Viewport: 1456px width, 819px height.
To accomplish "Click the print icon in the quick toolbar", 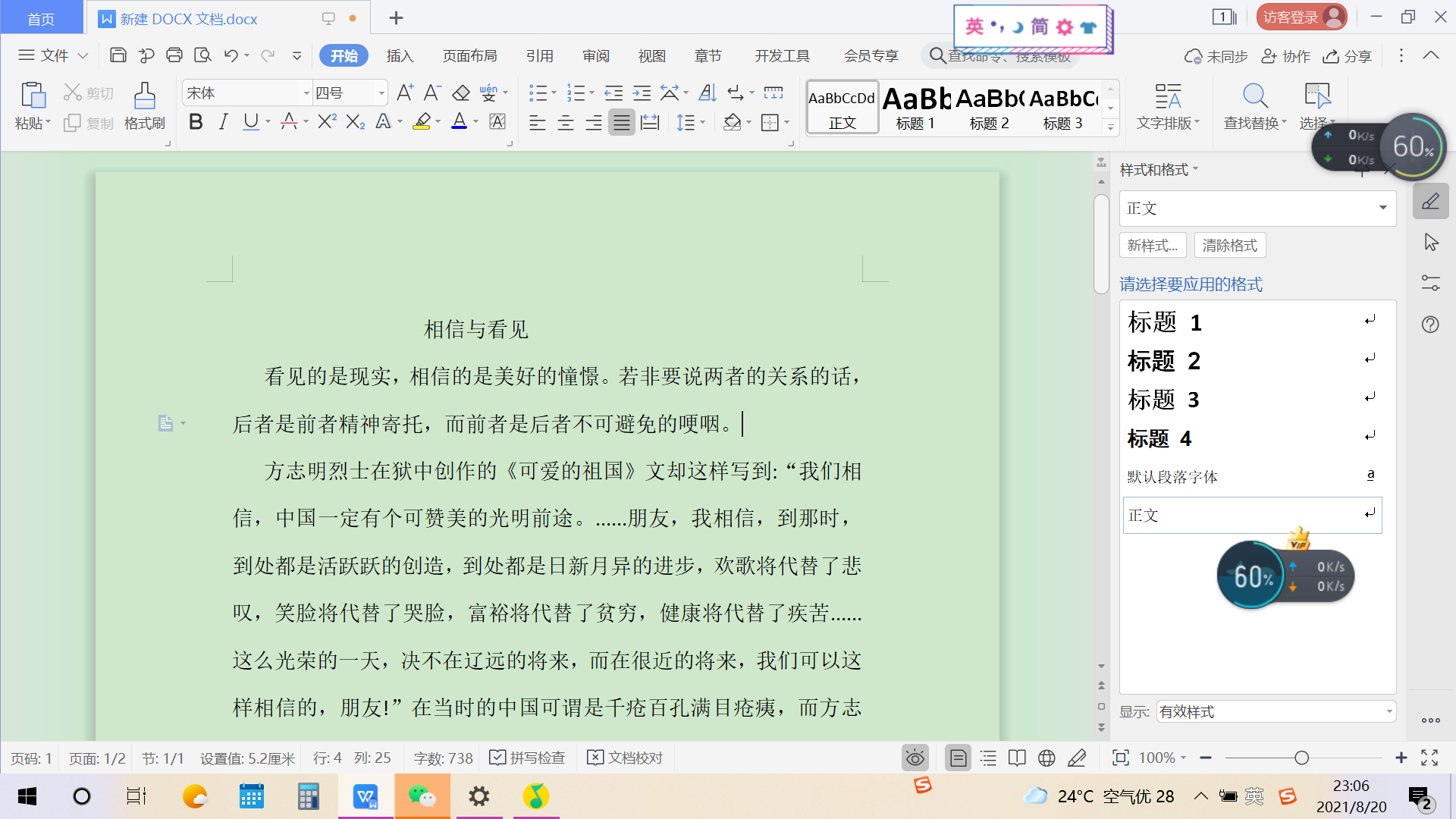I will tap(174, 55).
